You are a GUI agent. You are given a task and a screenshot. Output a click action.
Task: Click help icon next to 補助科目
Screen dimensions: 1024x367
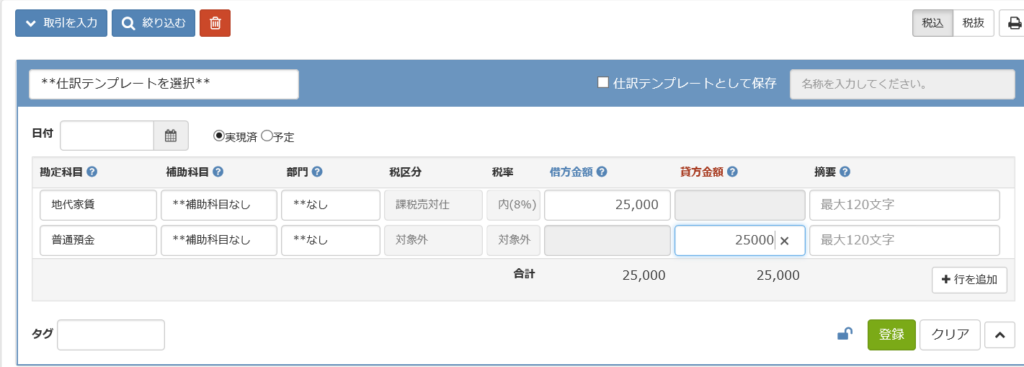point(218,172)
